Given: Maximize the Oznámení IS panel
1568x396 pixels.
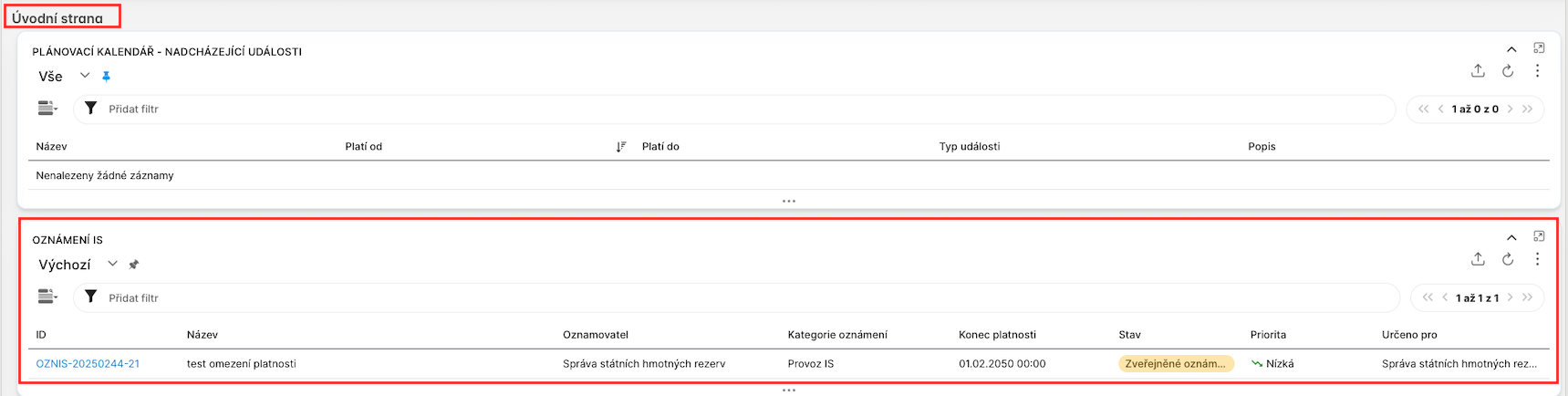Looking at the screenshot, I should (x=1539, y=236).
